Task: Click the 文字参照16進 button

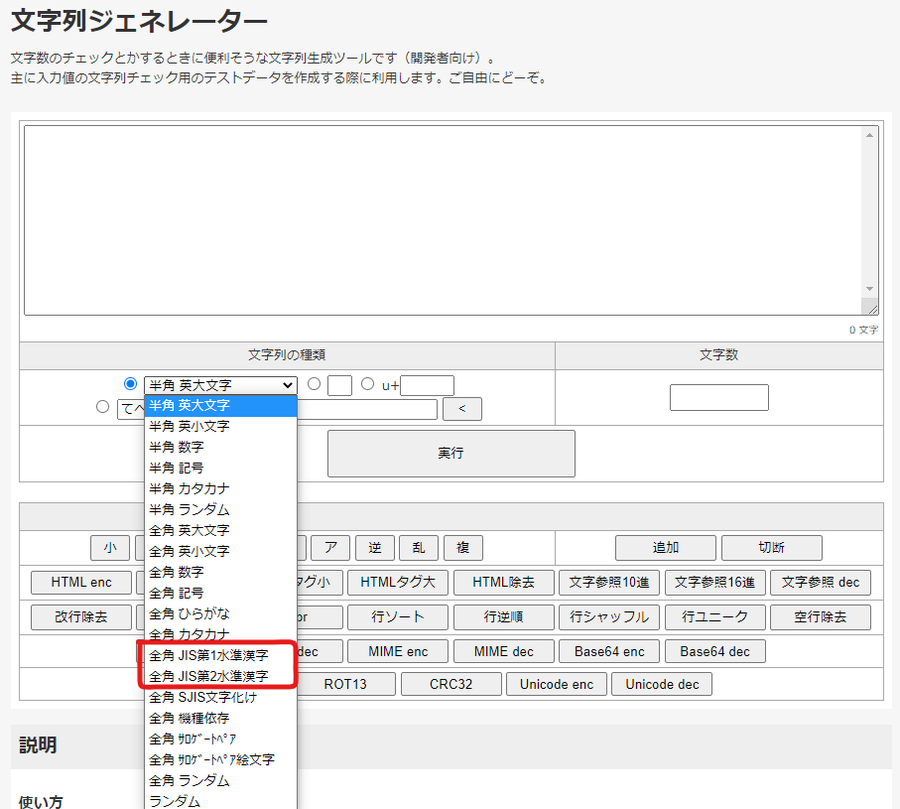Action: [715, 582]
